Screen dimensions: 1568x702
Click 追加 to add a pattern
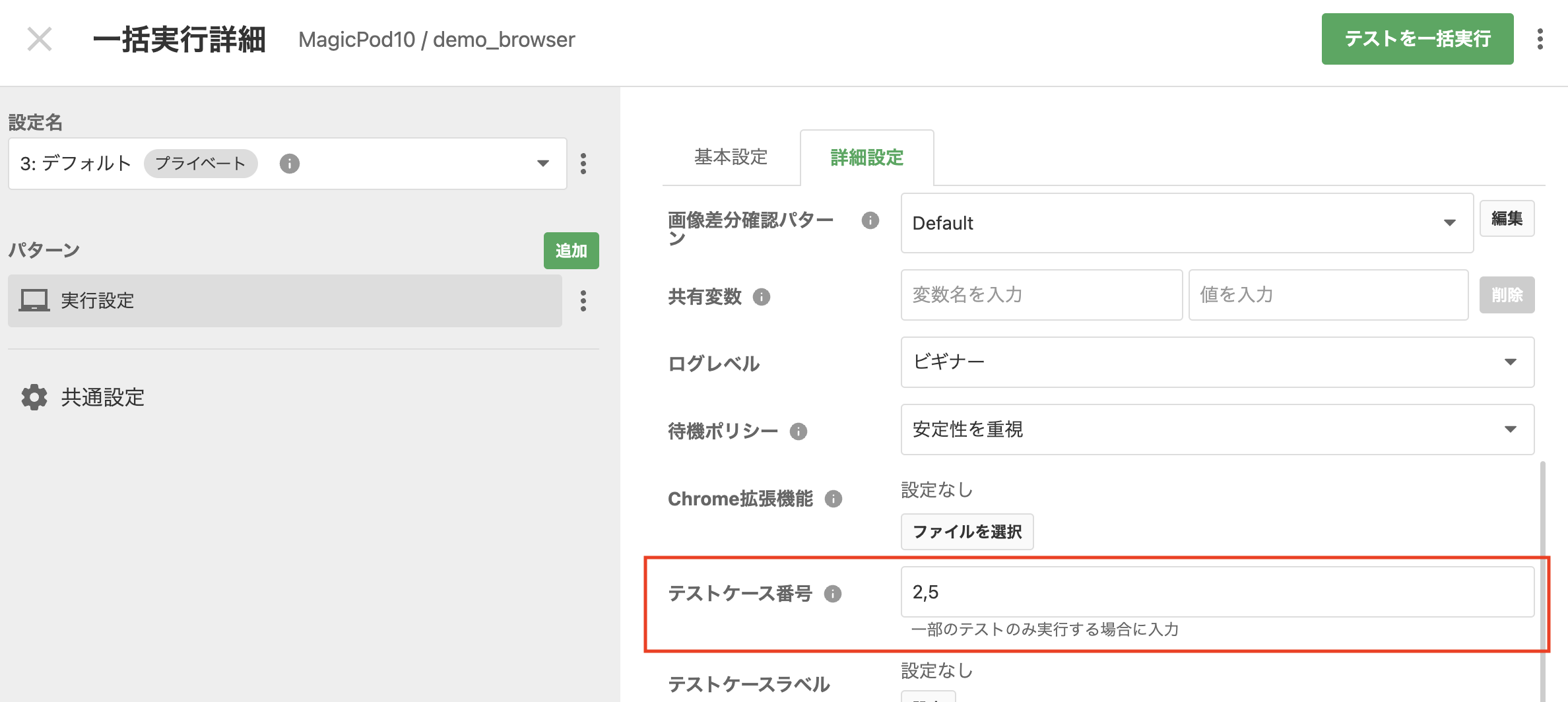[x=571, y=251]
